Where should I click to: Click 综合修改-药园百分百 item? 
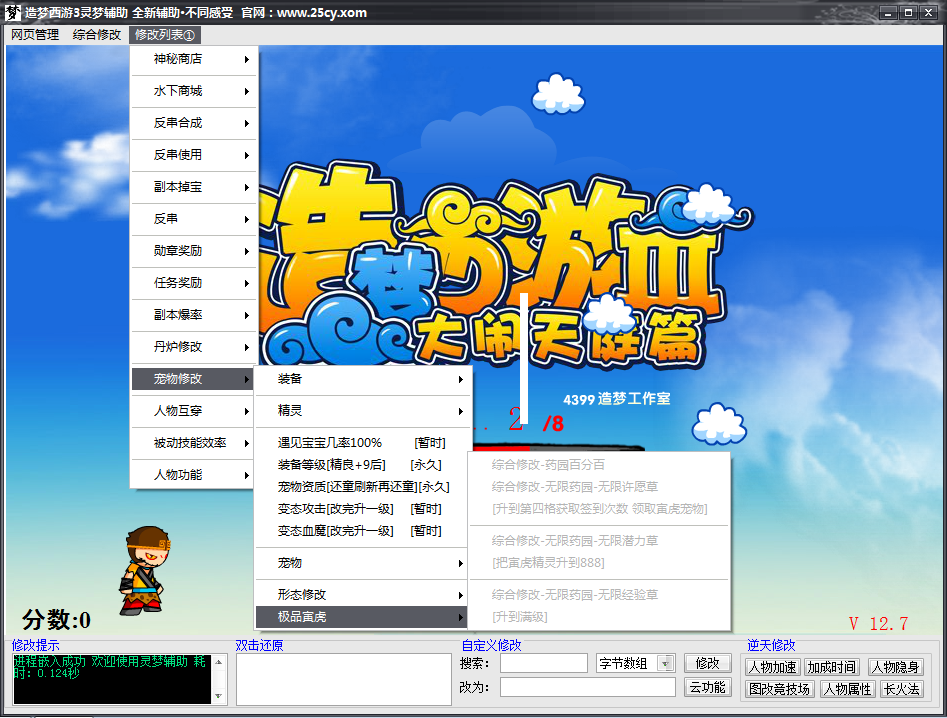point(599,465)
